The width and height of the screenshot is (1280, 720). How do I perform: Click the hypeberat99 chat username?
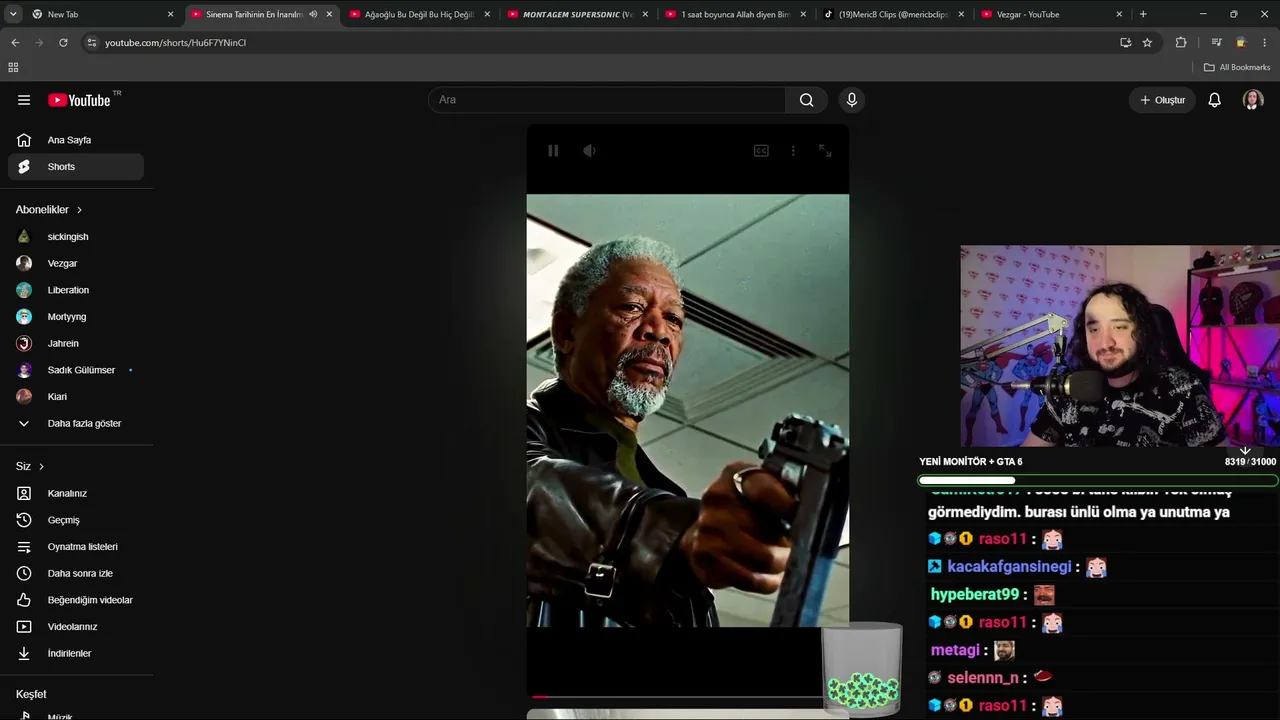pos(974,595)
